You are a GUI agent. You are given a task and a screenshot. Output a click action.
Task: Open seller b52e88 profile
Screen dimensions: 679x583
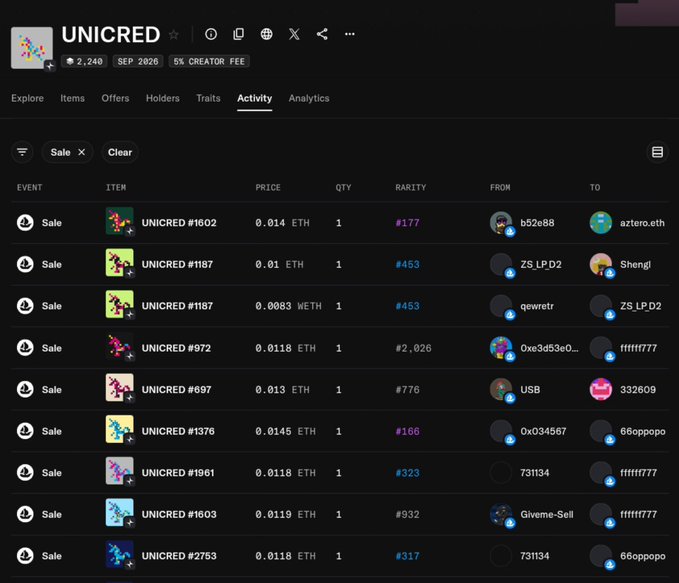tap(537, 223)
